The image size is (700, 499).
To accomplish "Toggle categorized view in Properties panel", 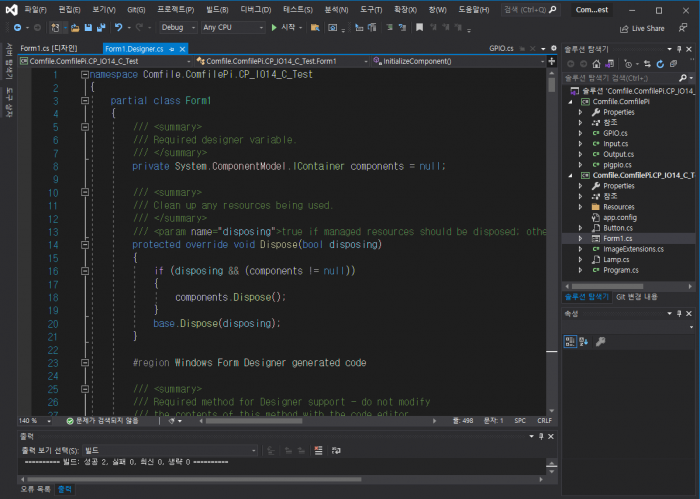I will click(x=570, y=341).
